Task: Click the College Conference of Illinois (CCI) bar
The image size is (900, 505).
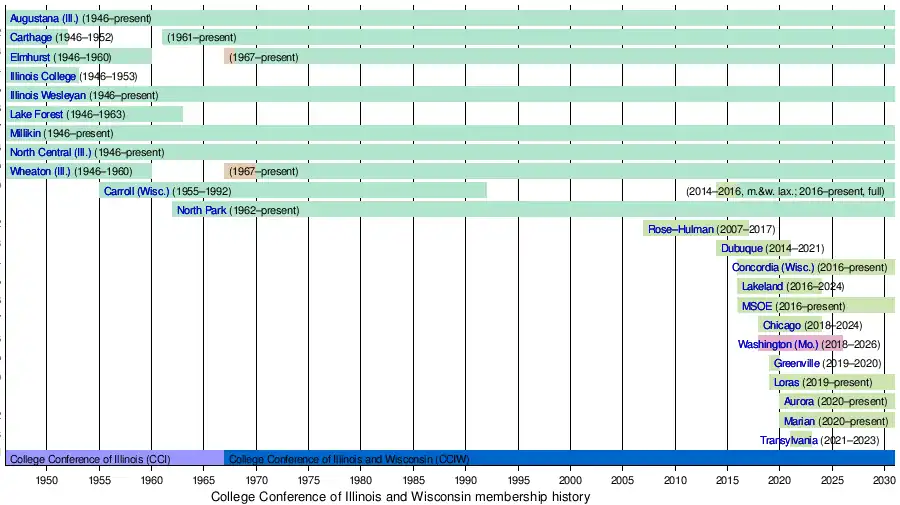Action: coord(90,459)
